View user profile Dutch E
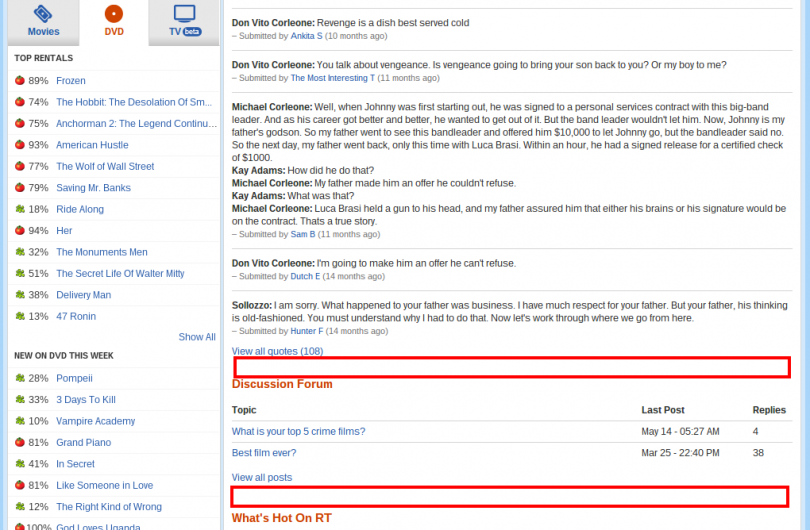810x530 pixels. pos(305,276)
